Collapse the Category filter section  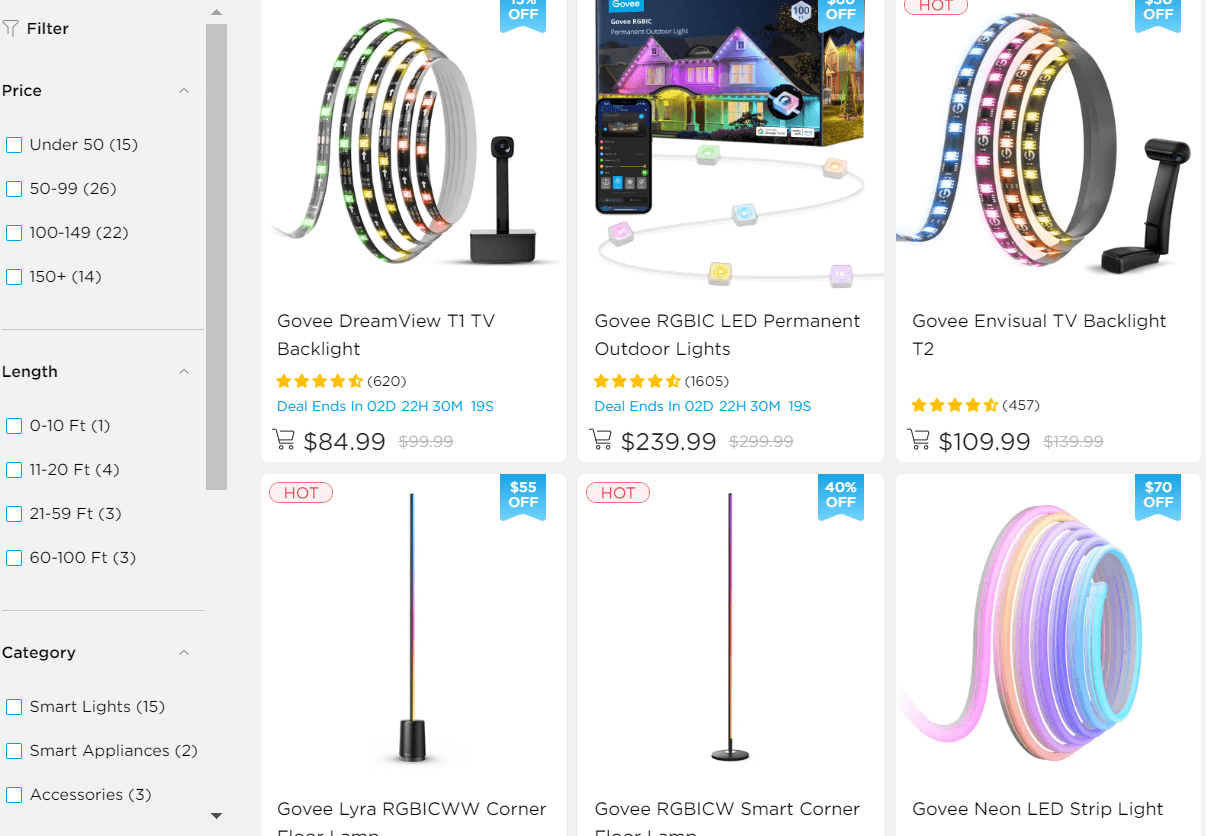tap(184, 653)
